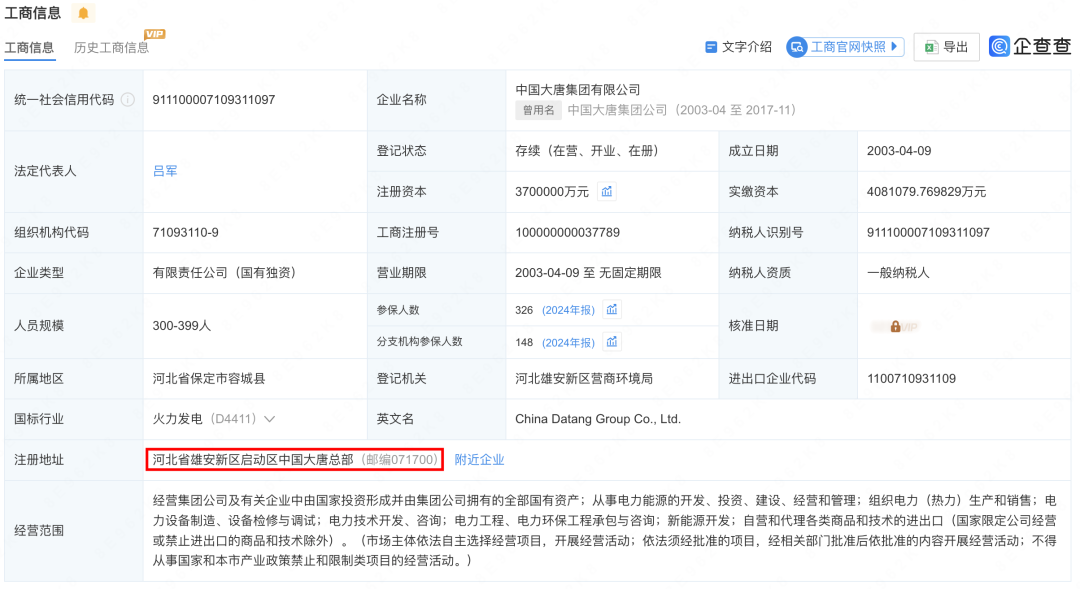Select the English name China Datang Group Co., Ltd.
The width and height of the screenshot is (1080, 589).
(x=598, y=419)
